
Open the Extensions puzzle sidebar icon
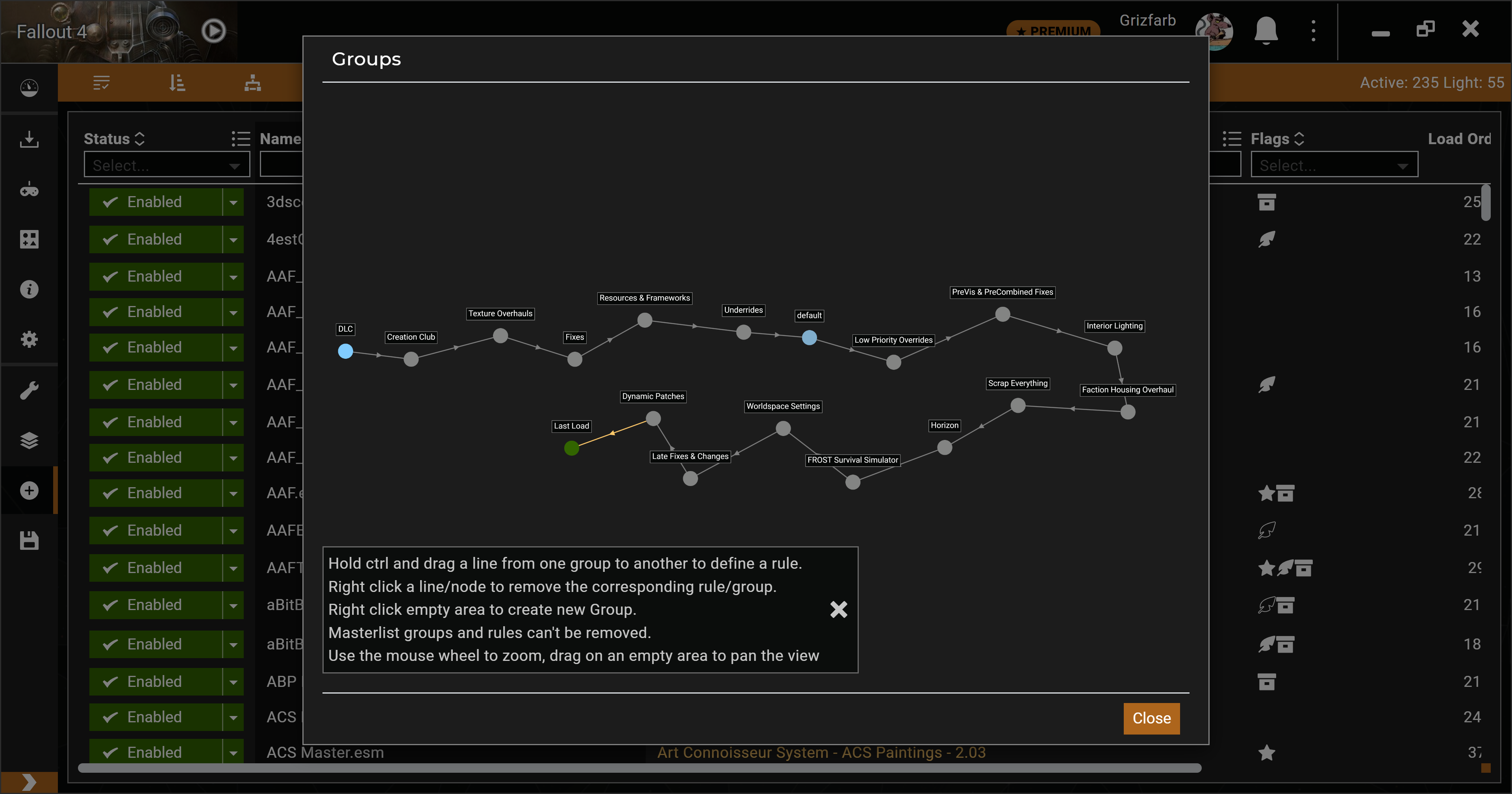29,239
